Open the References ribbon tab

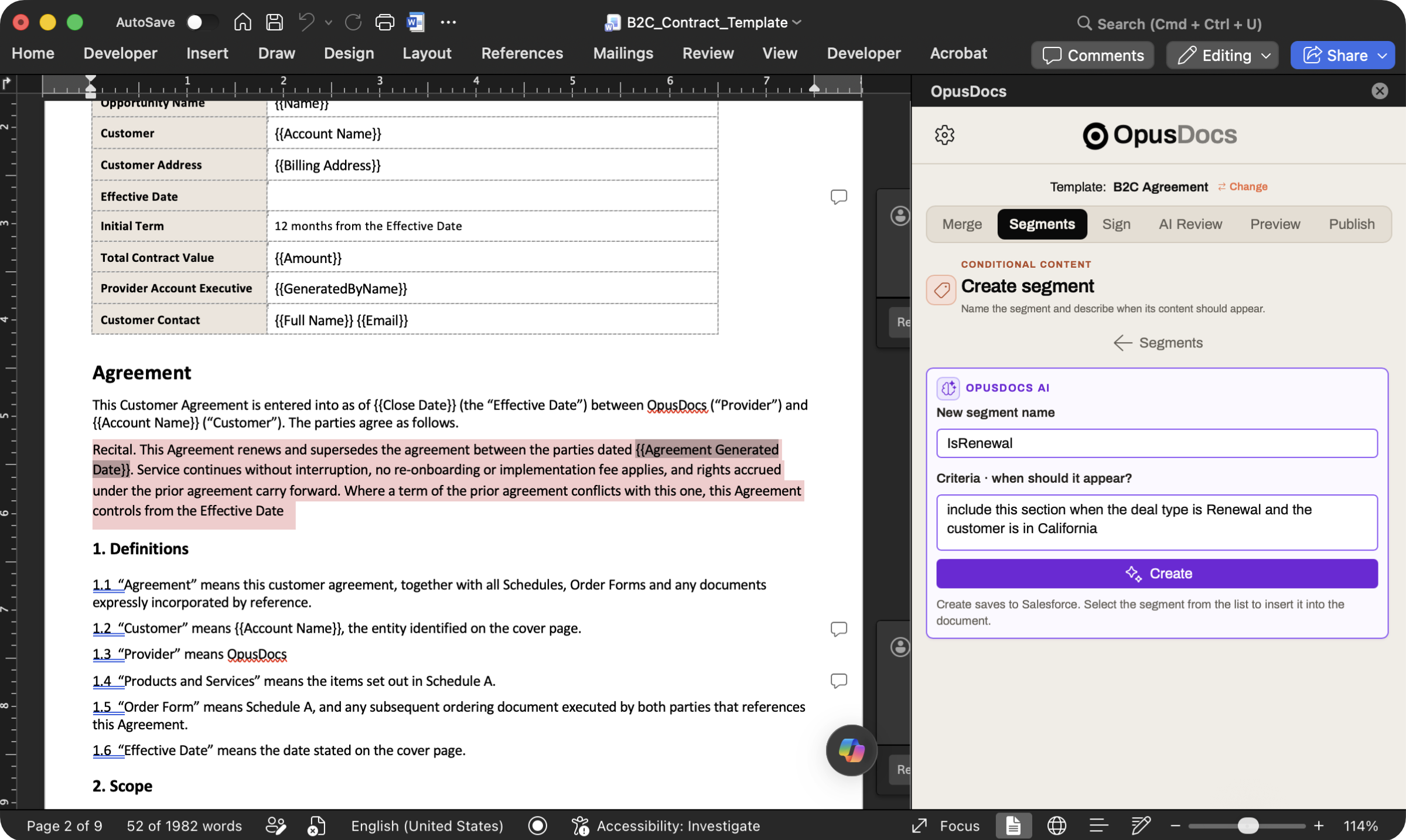tap(521, 53)
